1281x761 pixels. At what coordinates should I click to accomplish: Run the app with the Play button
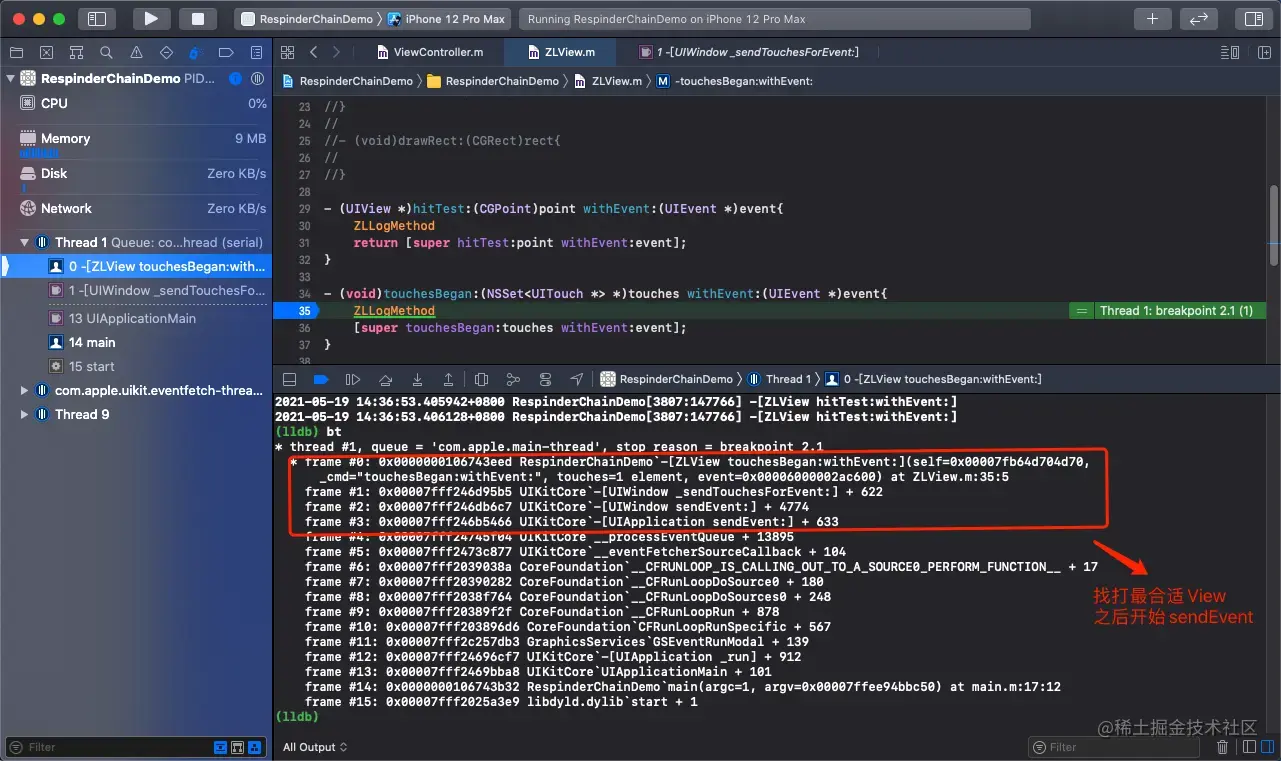(151, 19)
